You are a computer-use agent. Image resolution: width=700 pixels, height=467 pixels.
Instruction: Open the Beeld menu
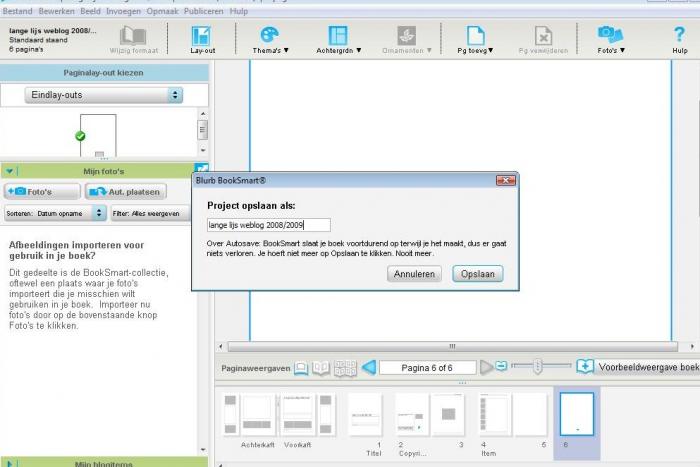[90, 11]
